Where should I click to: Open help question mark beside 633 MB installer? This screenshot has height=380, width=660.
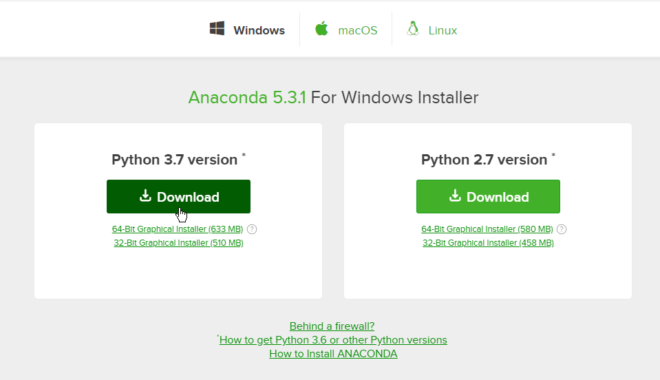[252, 229]
